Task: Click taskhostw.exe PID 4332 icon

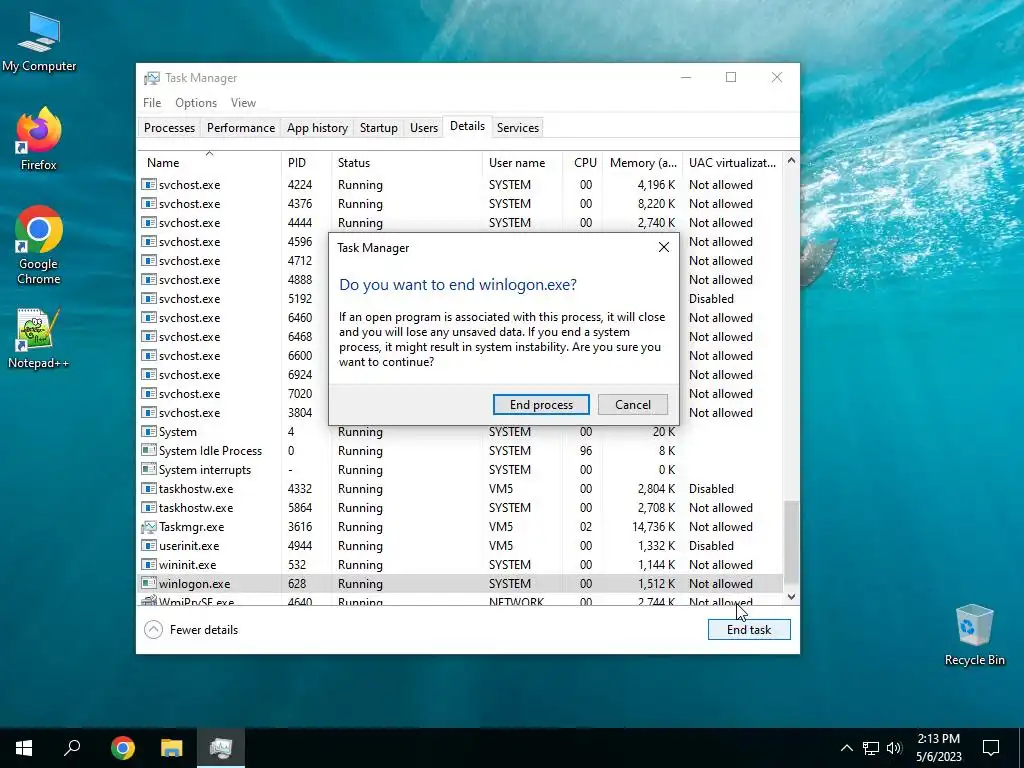Action: click(x=149, y=488)
